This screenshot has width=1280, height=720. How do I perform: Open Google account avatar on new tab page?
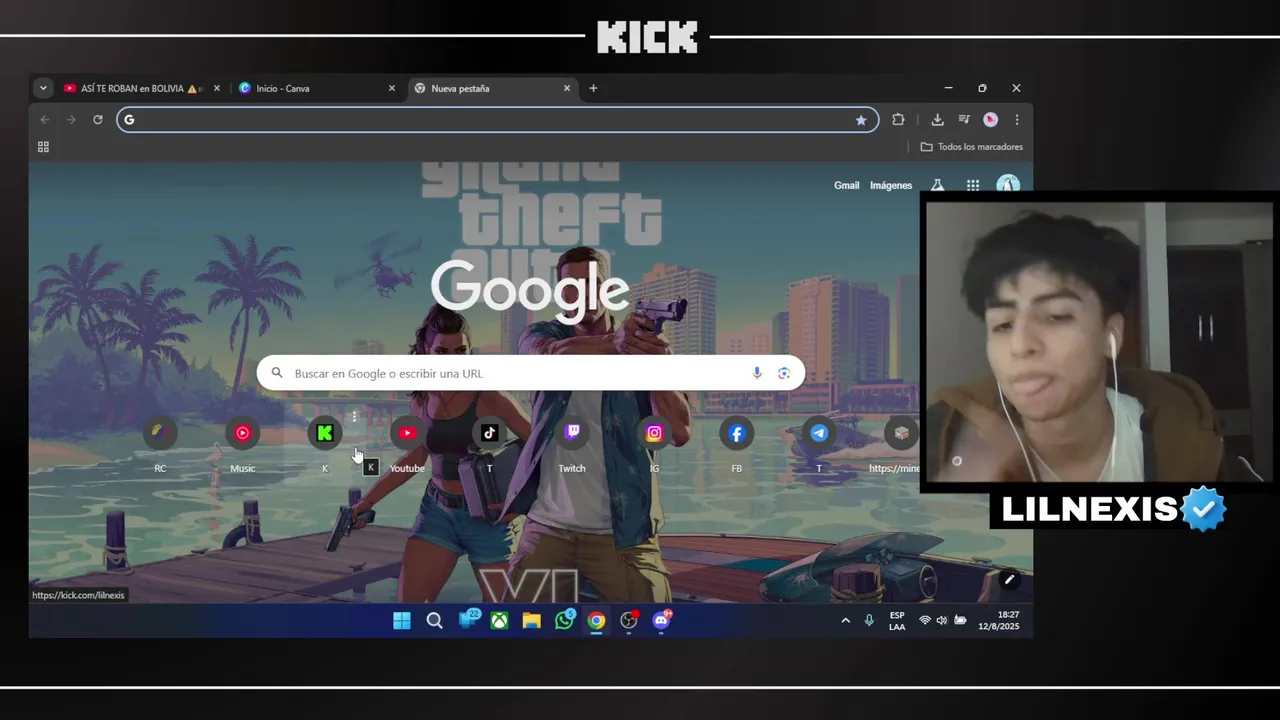point(1008,185)
